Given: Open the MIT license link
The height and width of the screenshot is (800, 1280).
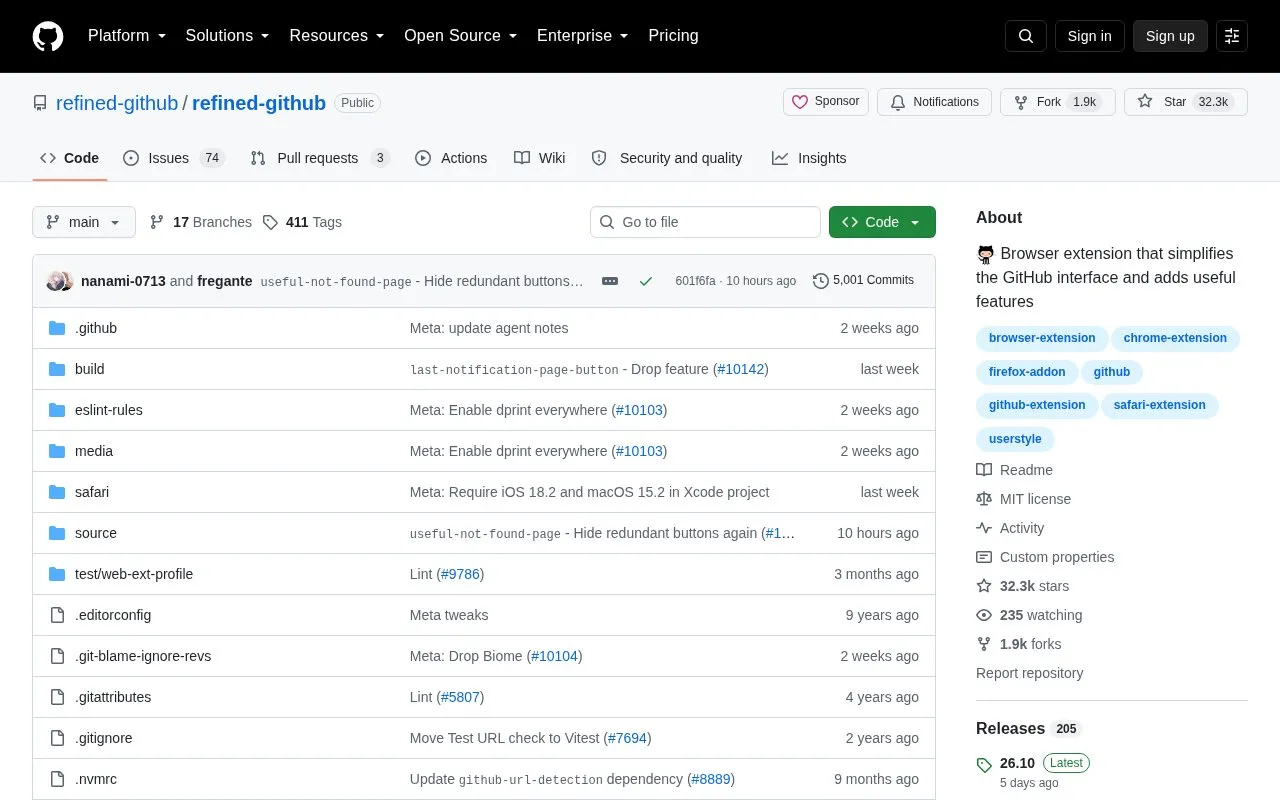Looking at the screenshot, I should [x=1024, y=499].
